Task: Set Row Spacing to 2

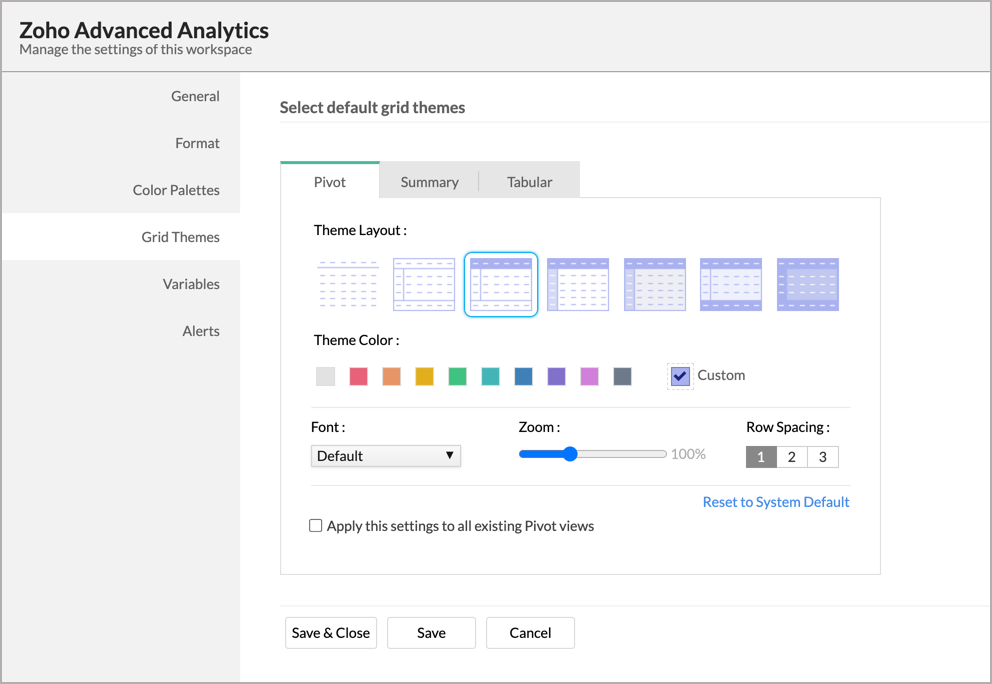Action: click(x=791, y=457)
